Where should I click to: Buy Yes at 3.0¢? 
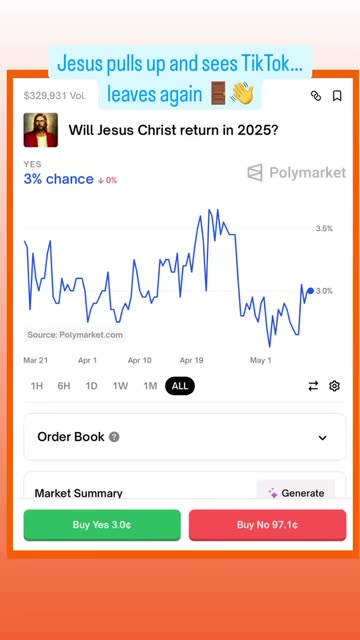pyautogui.click(x=102, y=525)
